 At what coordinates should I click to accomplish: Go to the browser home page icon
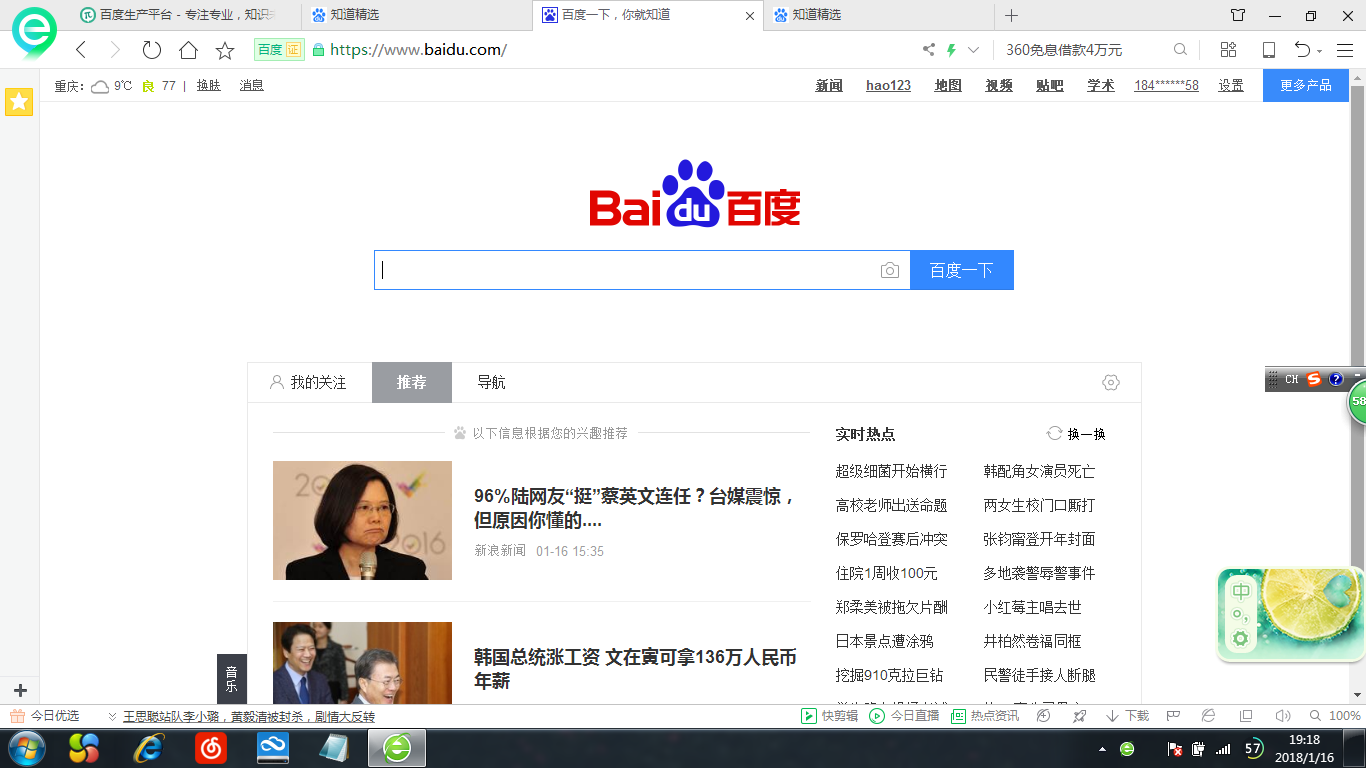tap(188, 50)
